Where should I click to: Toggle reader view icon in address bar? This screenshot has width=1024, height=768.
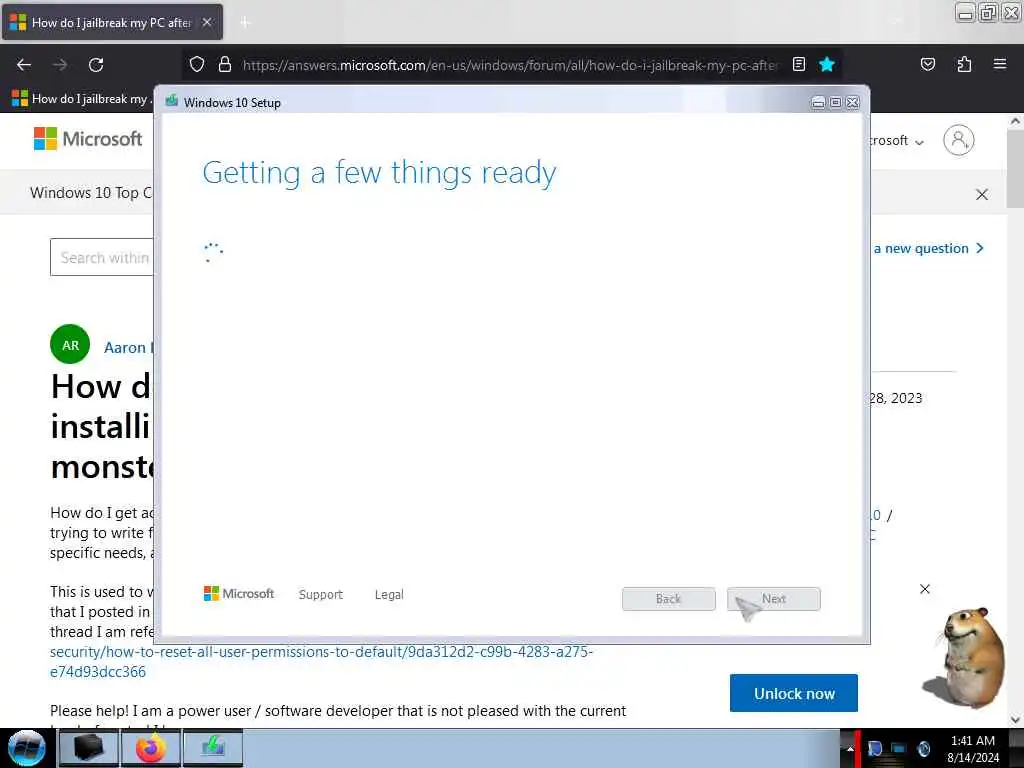pos(799,64)
